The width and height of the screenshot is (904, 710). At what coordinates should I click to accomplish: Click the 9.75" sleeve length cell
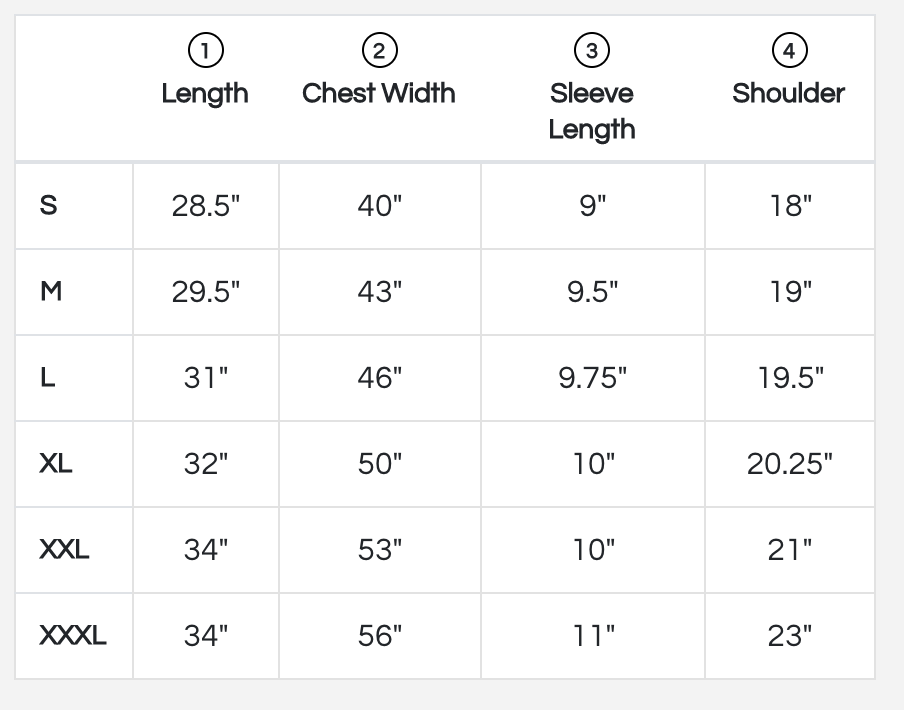(593, 378)
